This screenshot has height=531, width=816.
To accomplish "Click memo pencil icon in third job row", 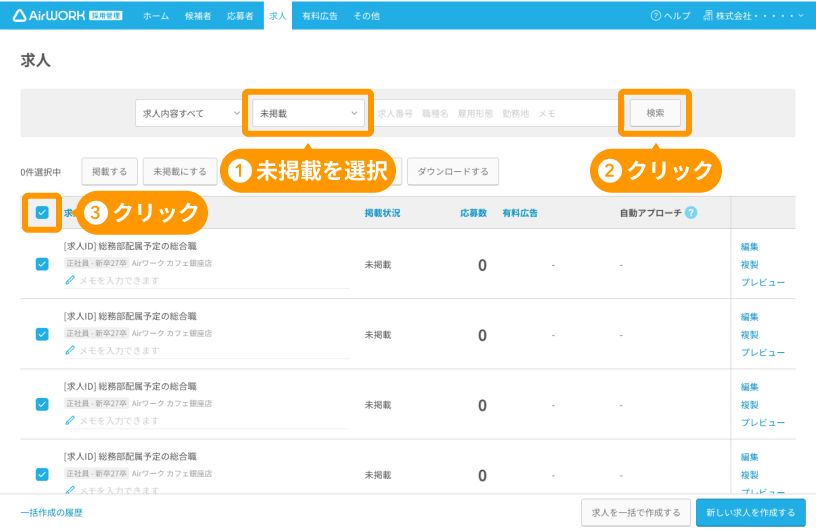I will [x=70, y=420].
